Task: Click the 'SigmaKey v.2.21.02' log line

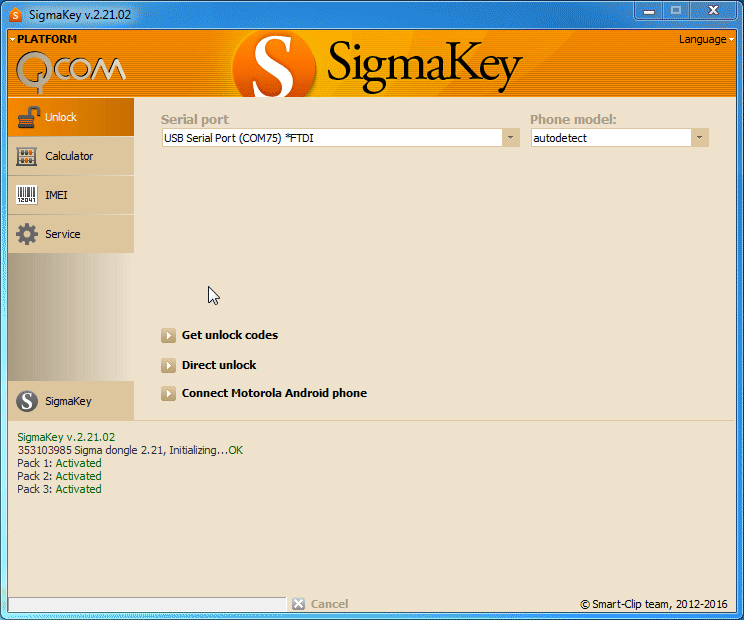Action: (66, 437)
